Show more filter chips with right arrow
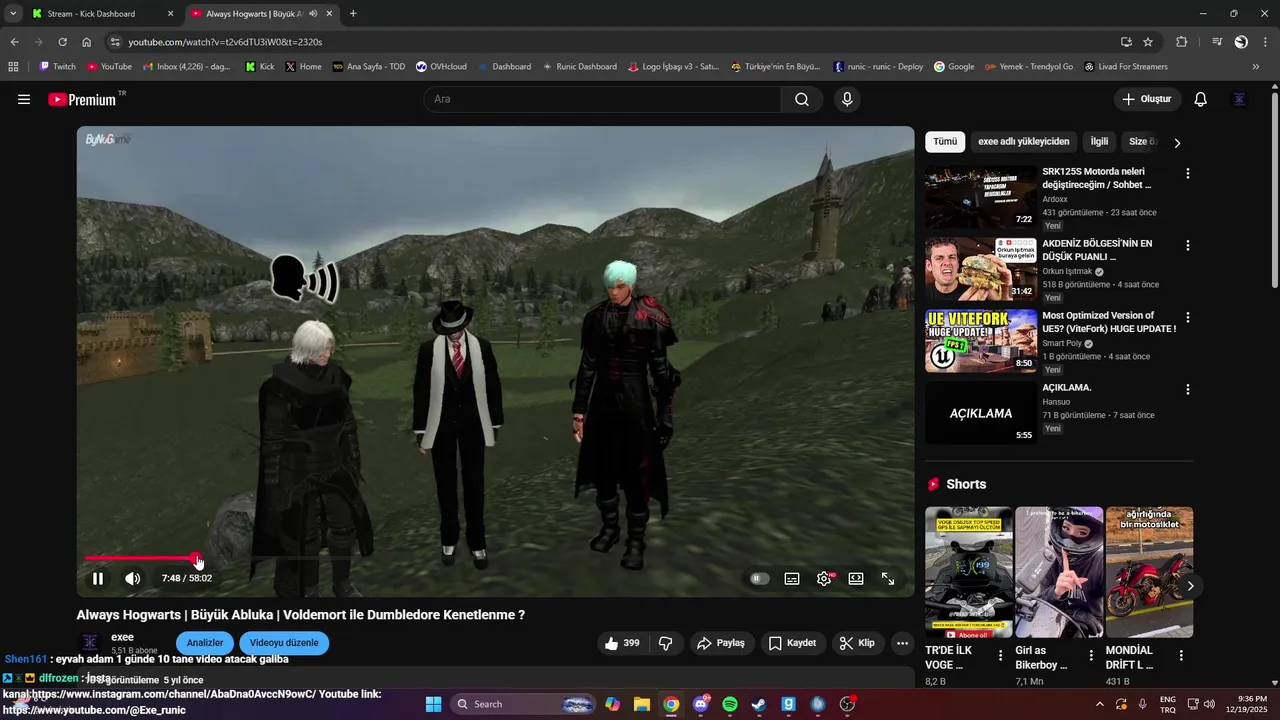 coord(1177,143)
